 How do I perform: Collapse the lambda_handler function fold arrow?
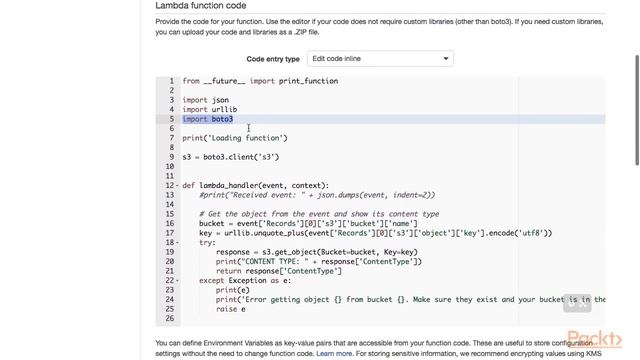tap(177, 186)
